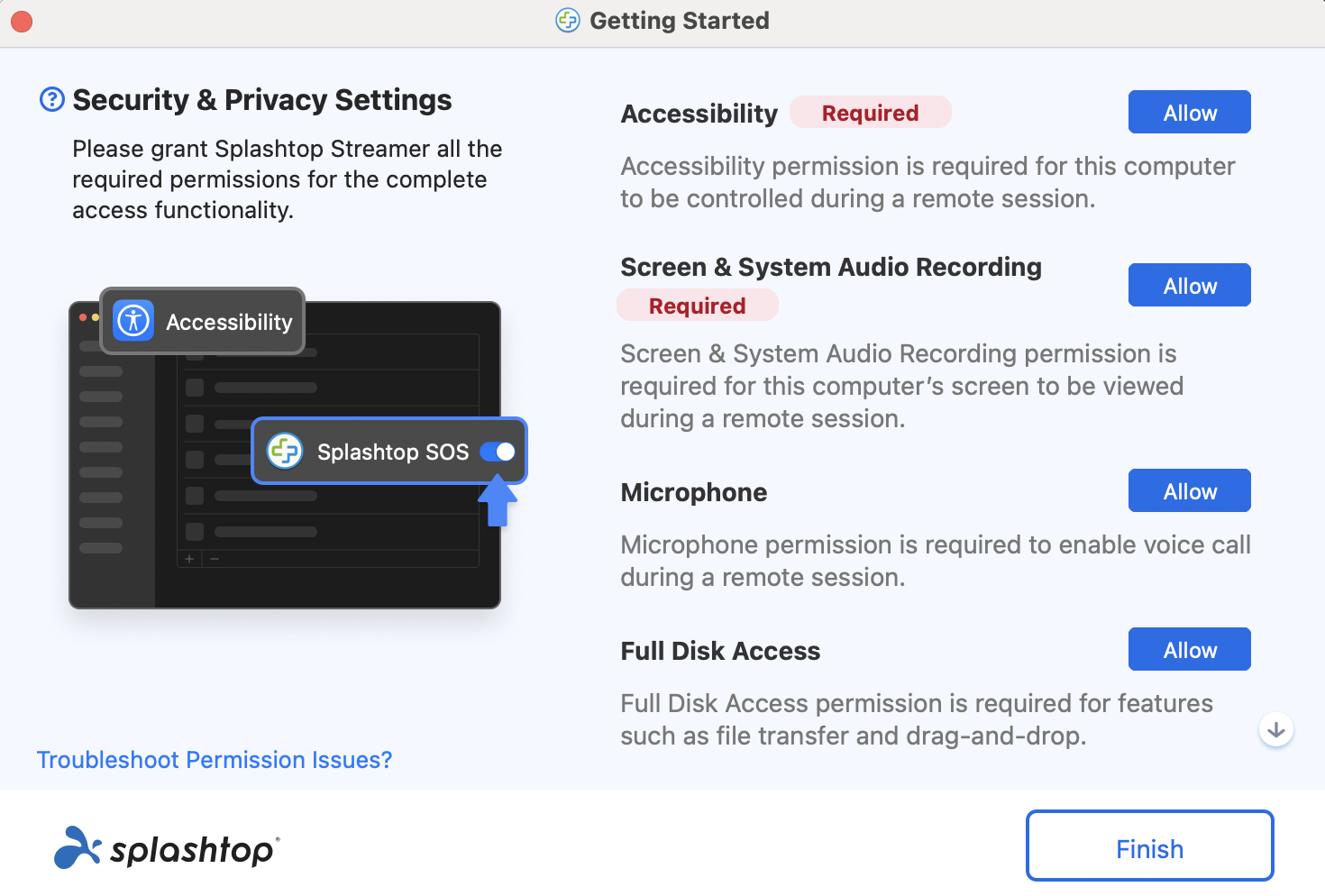Click the dark settings window illustration
The image size is (1325, 896).
pos(285,455)
